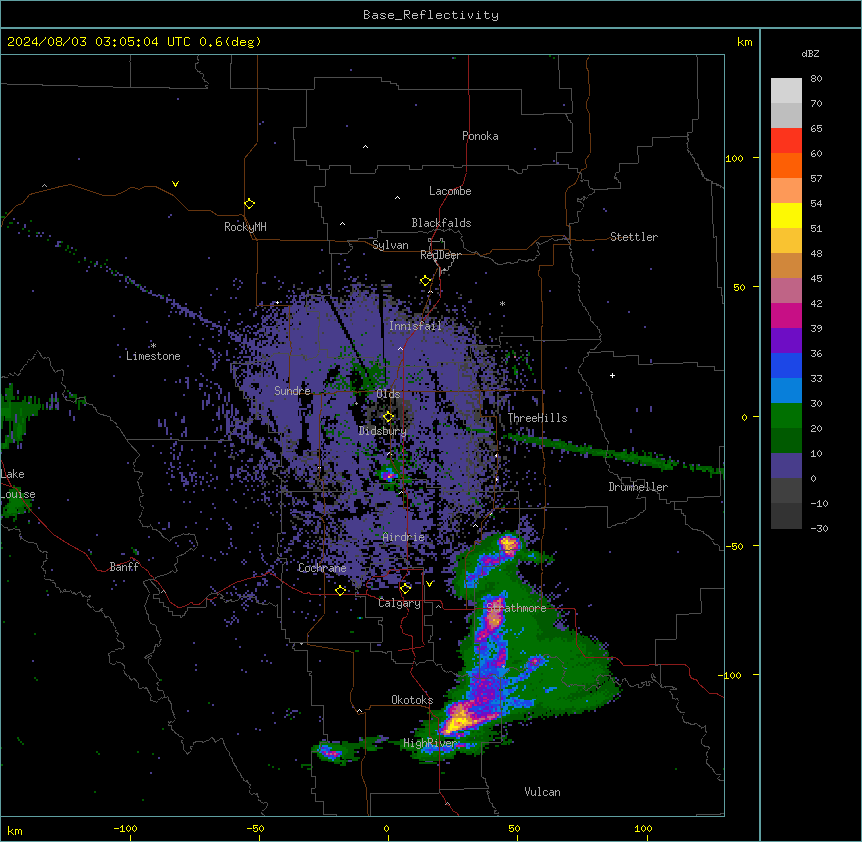Click the 80 value on dBZ legend

click(816, 79)
